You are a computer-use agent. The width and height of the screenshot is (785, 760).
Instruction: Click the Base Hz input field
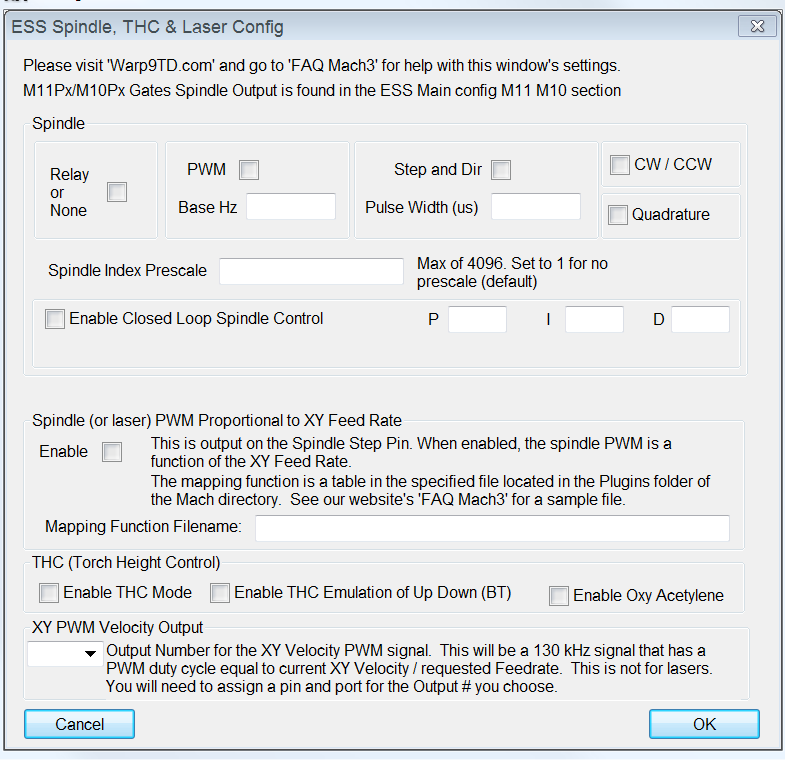(290, 207)
